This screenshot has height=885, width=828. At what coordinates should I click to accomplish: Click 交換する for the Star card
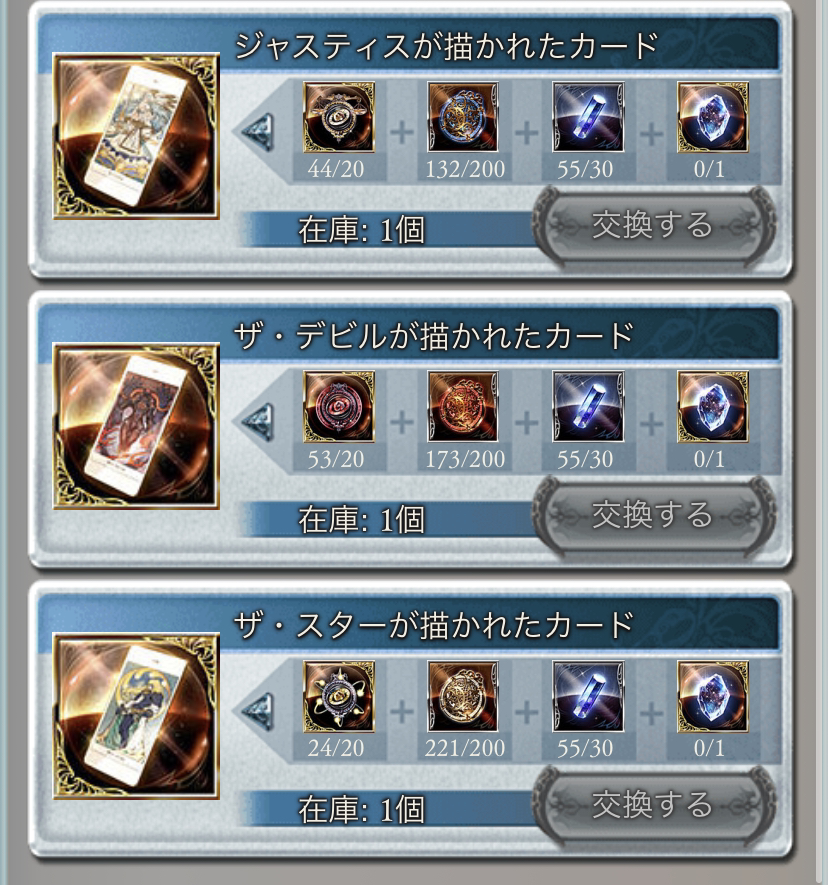point(654,805)
